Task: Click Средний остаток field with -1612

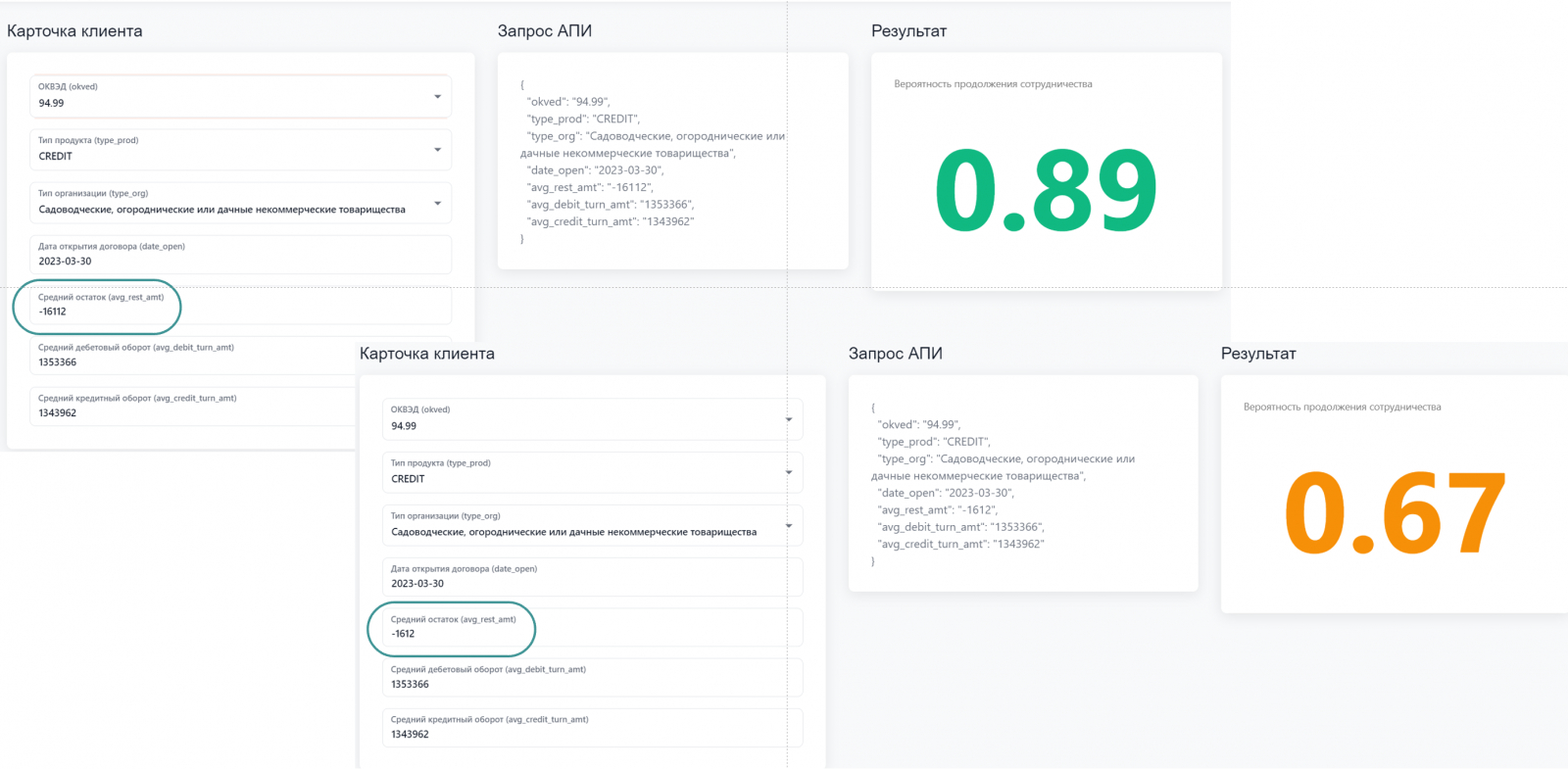Action: click(x=592, y=628)
